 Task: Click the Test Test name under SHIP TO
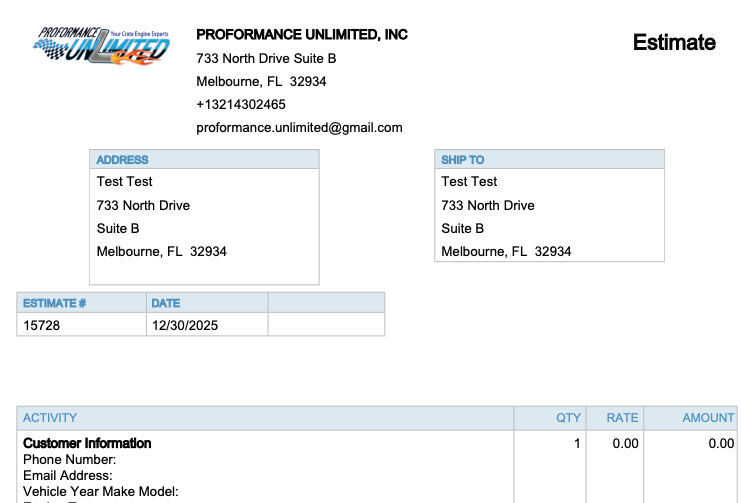[469, 182]
